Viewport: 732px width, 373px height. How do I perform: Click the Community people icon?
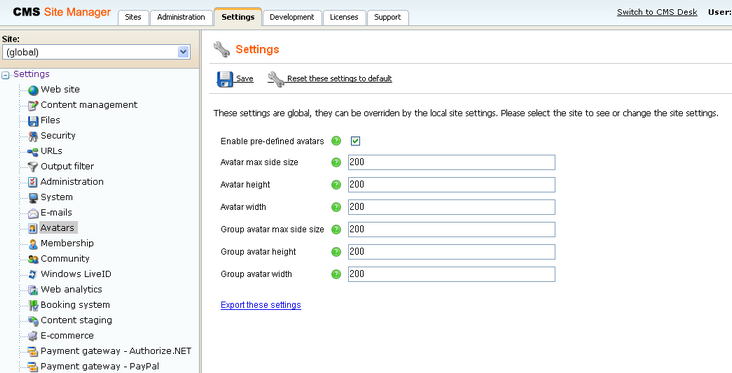(x=33, y=259)
